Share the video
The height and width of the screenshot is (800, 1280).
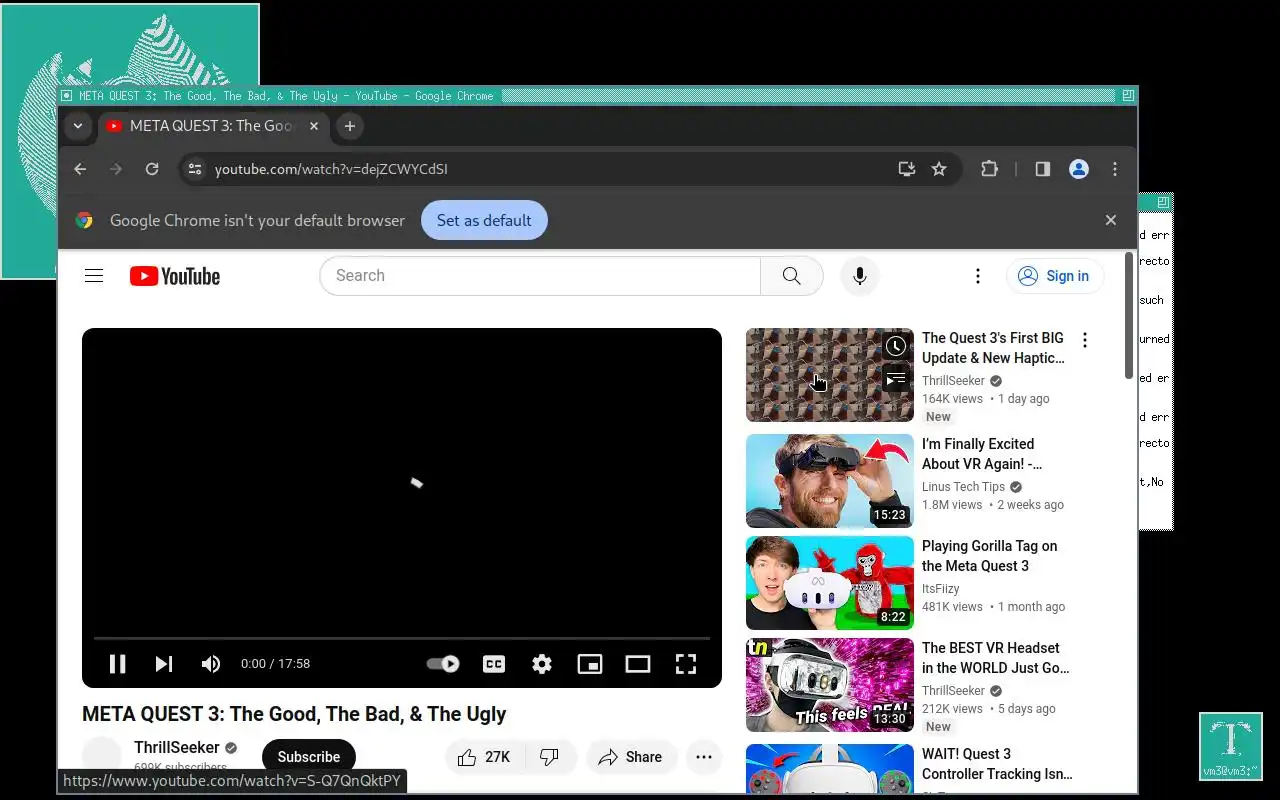(631, 757)
